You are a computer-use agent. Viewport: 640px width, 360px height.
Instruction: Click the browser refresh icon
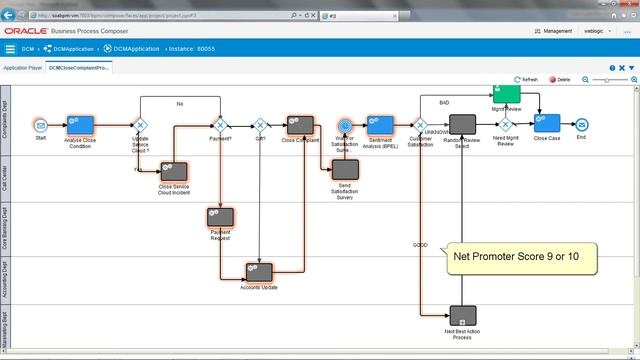[307, 16]
